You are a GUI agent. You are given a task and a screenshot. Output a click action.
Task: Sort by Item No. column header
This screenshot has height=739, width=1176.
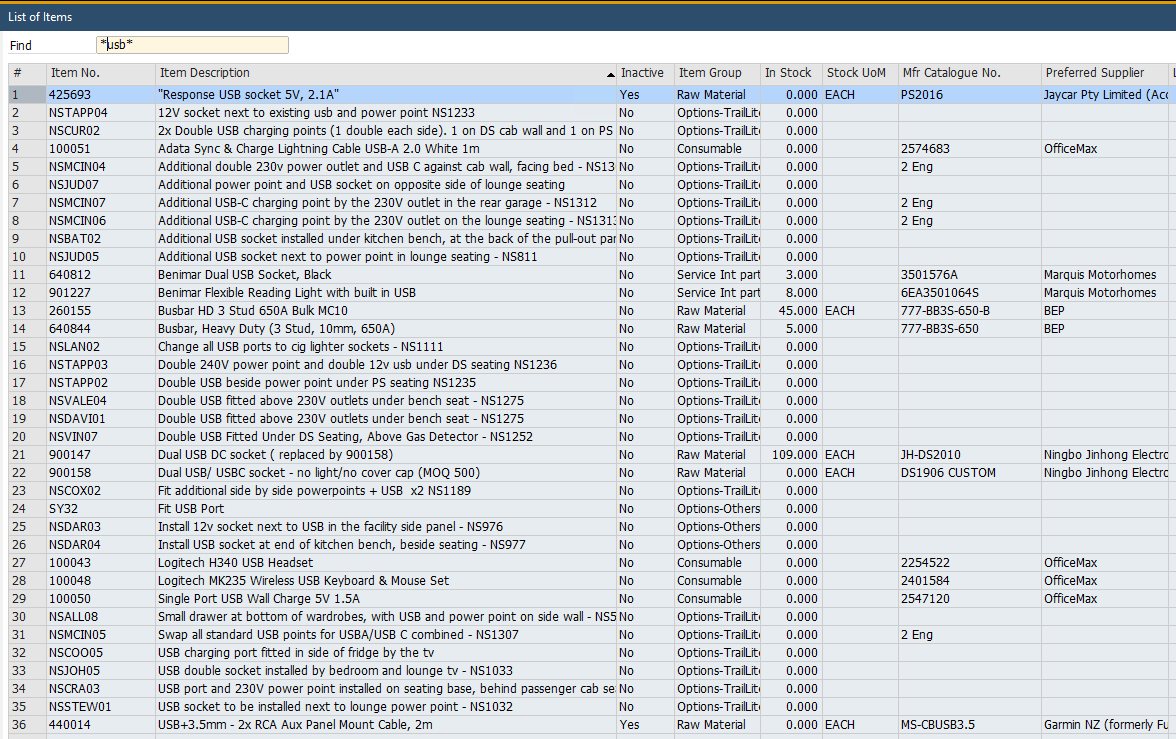[x=76, y=73]
